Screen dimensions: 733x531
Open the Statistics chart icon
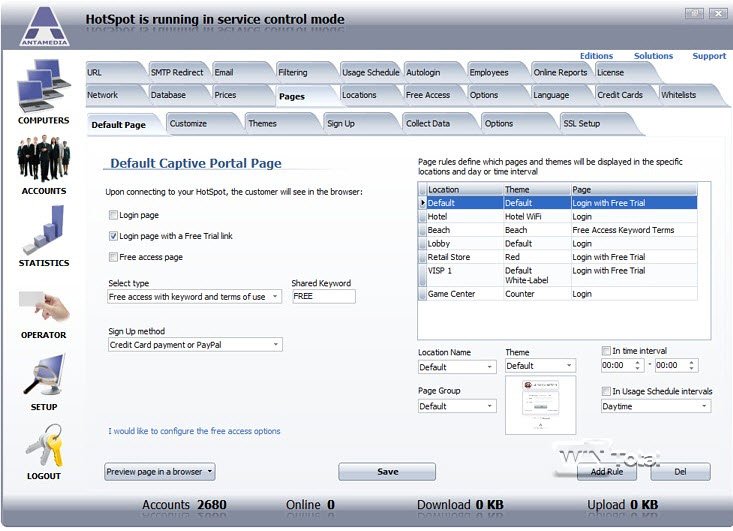coord(43,230)
